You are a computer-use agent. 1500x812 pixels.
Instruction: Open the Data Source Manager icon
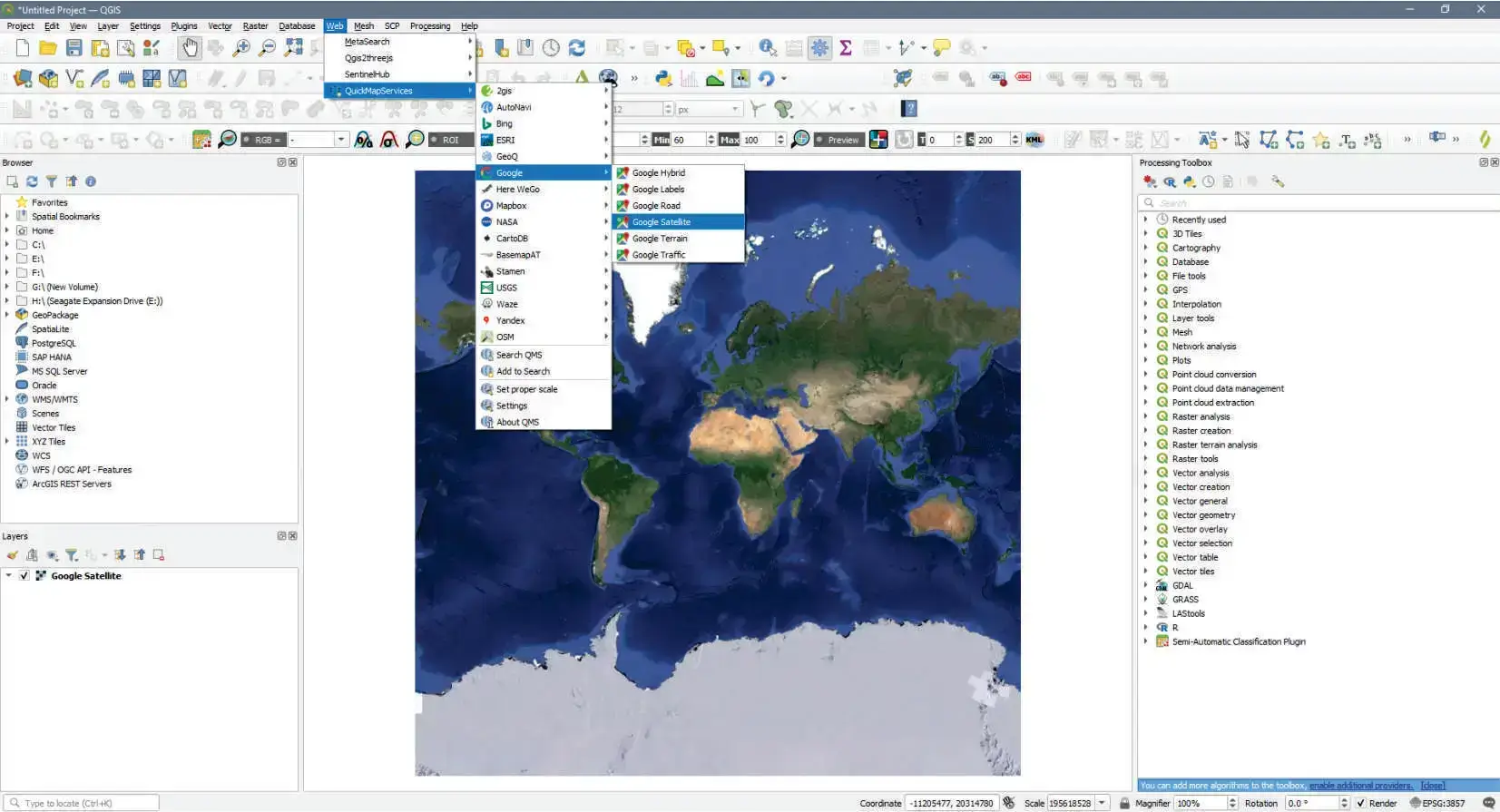(x=23, y=79)
